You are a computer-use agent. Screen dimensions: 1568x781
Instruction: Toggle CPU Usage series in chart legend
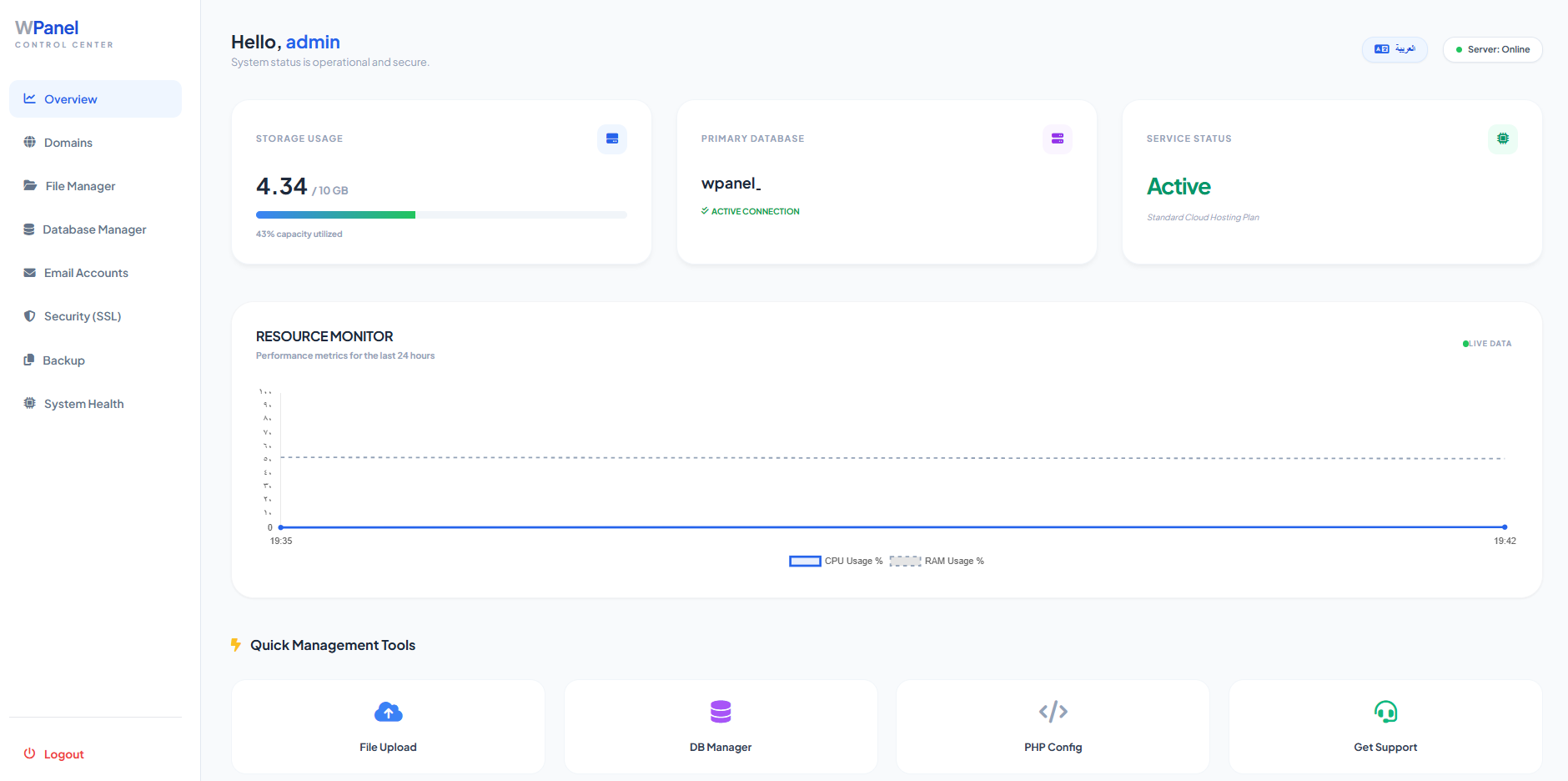pos(836,560)
